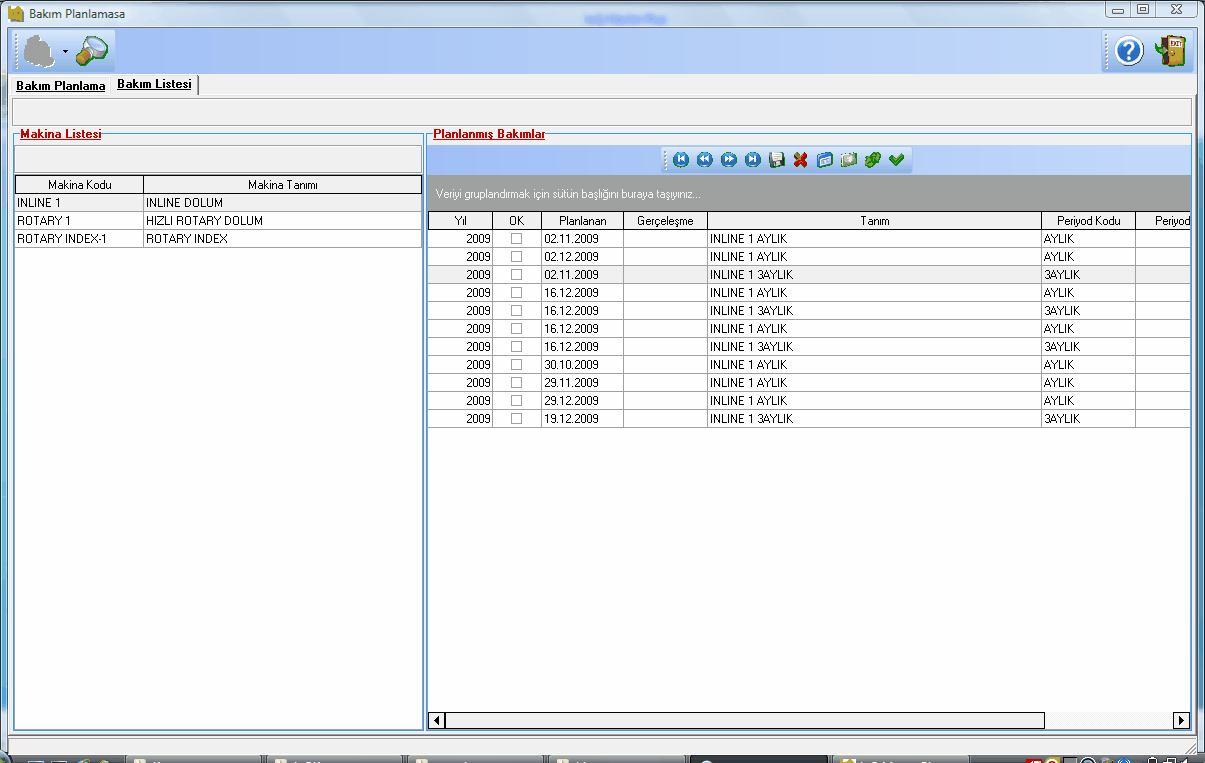1205x763 pixels.
Task: Click the blue window icon in toolbar
Action: tap(825, 160)
